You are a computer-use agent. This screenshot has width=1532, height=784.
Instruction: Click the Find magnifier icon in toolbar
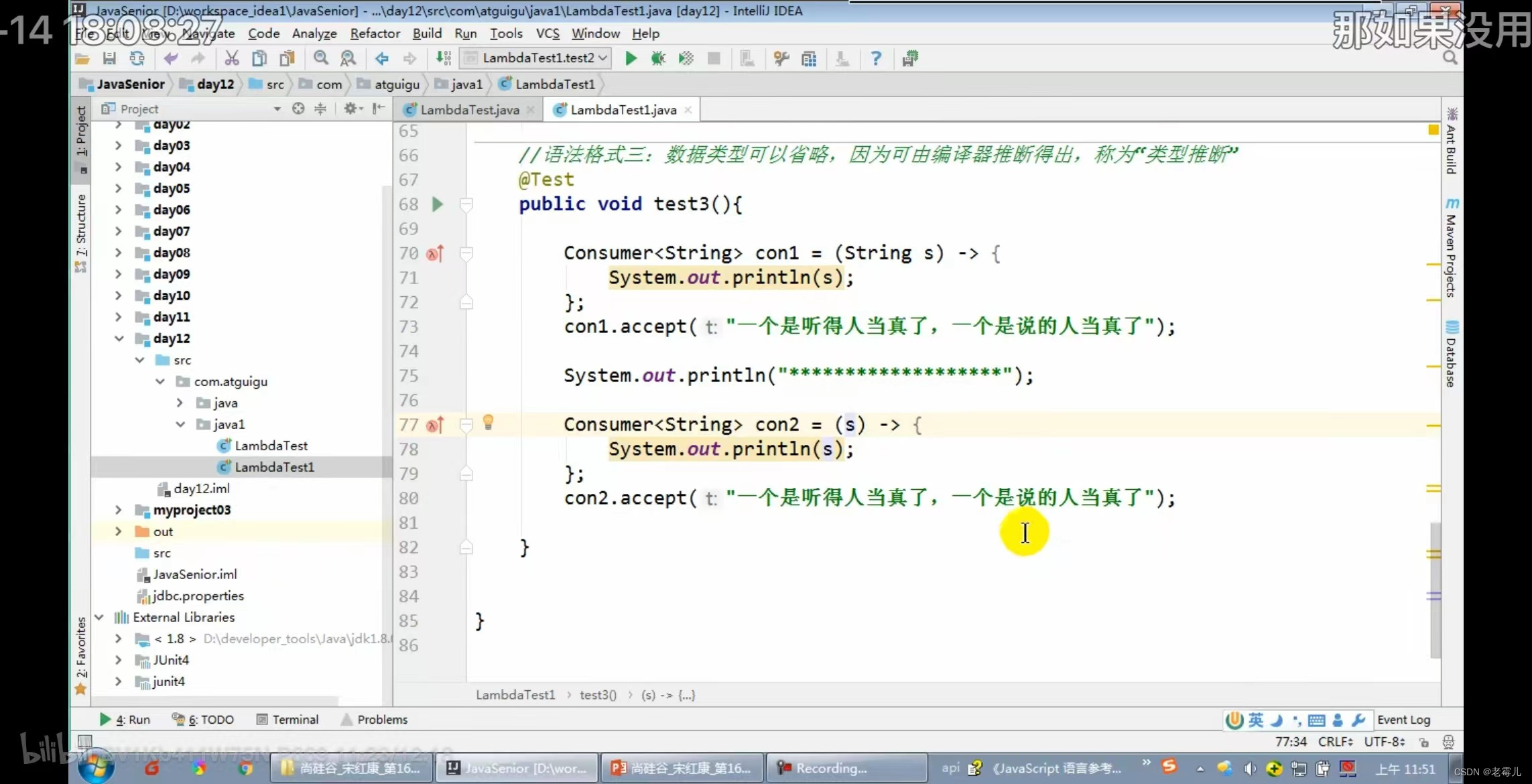coord(321,58)
